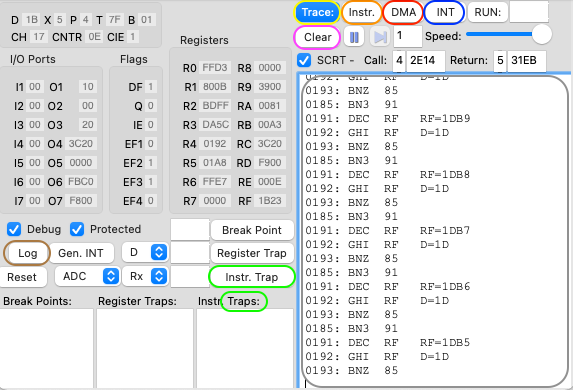Screen dimensions: 573x390
Task: Click the step count field showing 1
Action: pos(408,37)
